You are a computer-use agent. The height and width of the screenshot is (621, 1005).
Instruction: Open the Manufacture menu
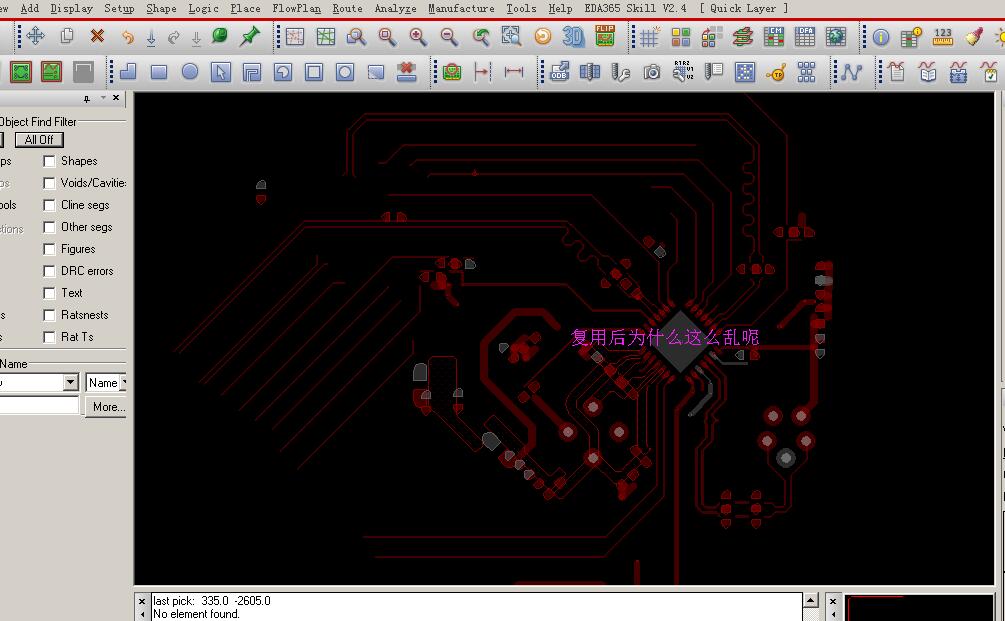[461, 8]
